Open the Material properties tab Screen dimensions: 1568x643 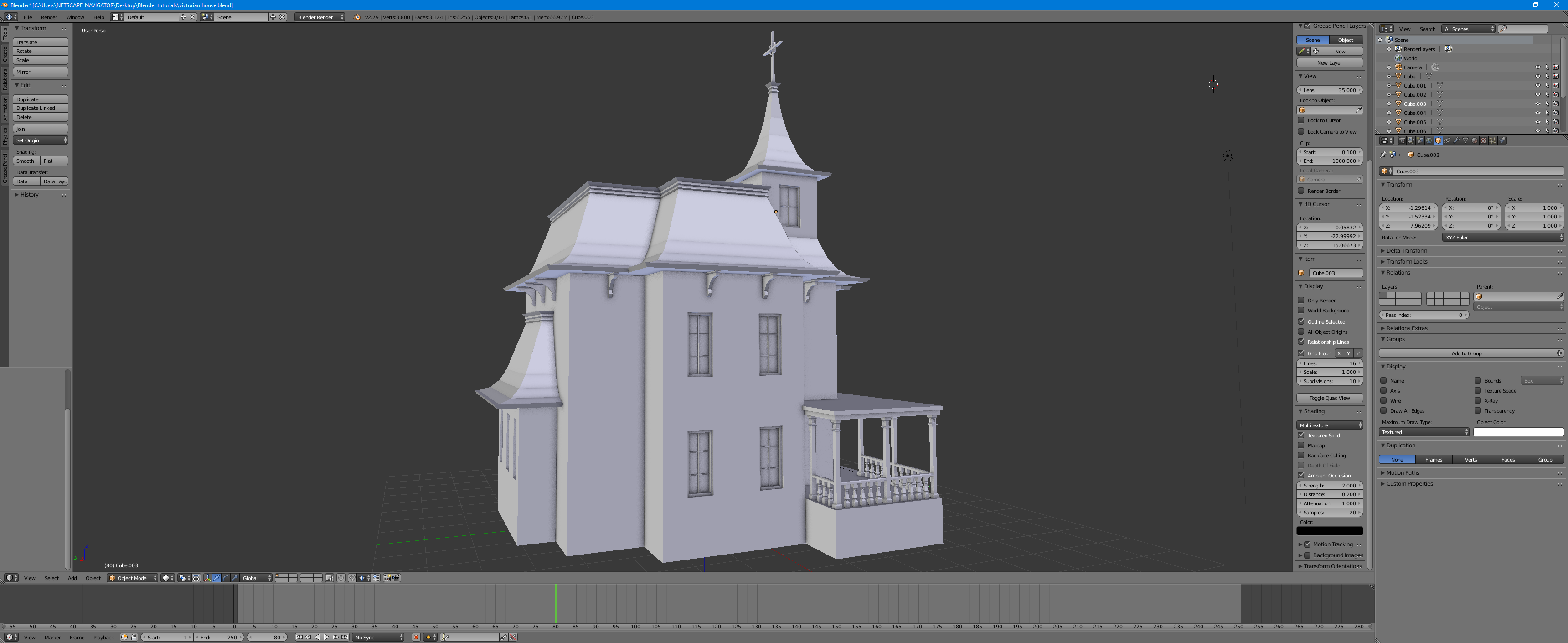pyautogui.click(x=1474, y=140)
